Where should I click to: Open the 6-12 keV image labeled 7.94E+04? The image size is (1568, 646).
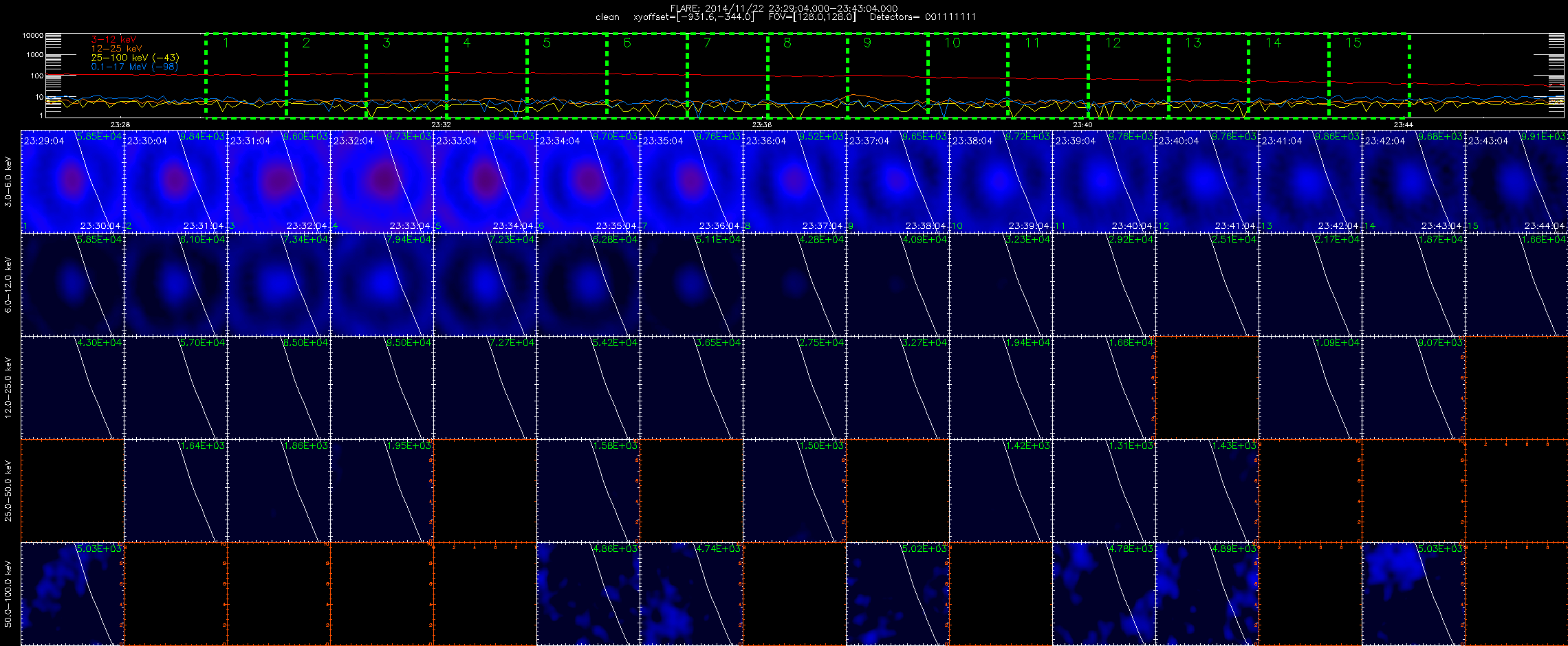click(382, 285)
